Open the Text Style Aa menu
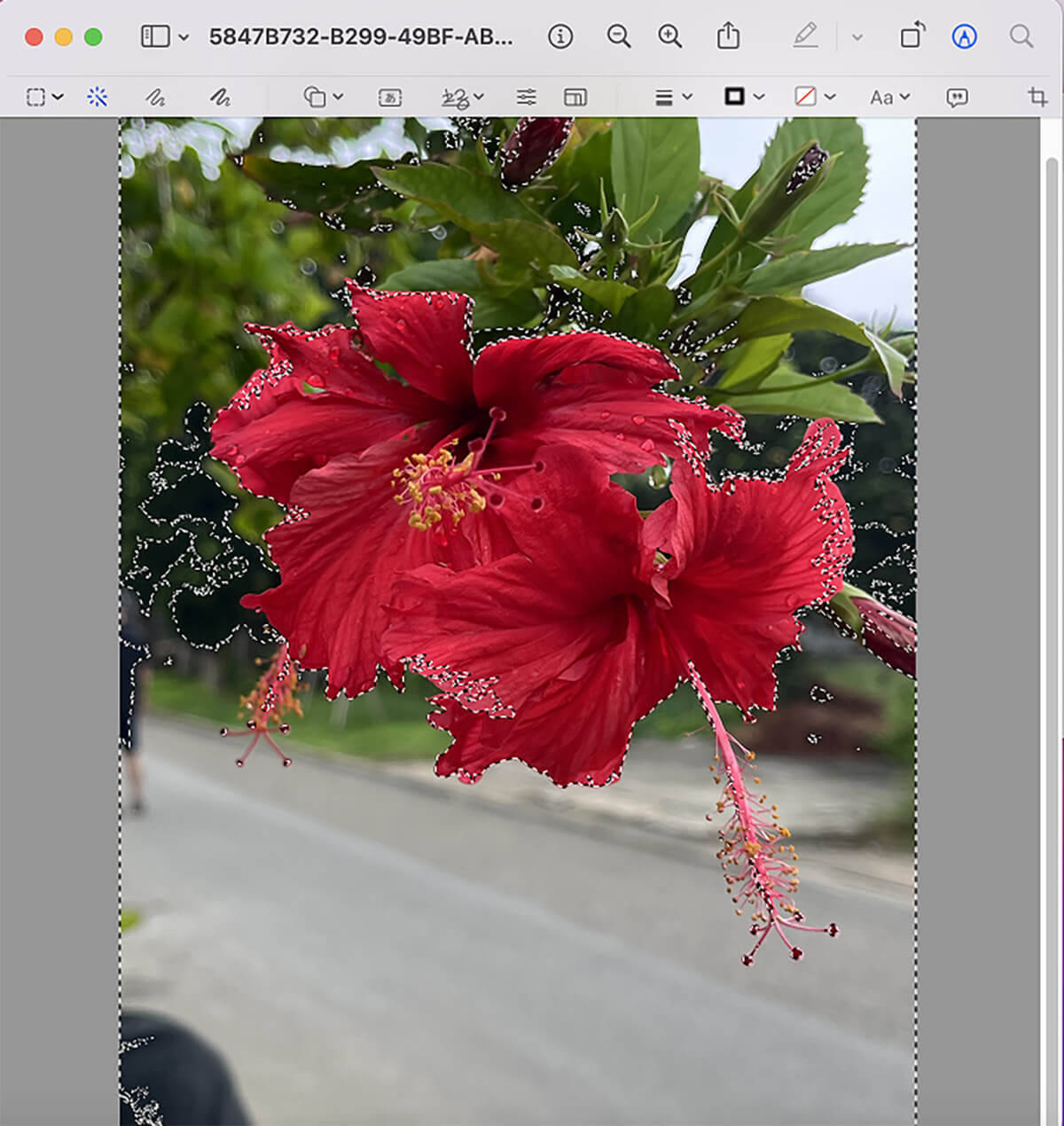The height and width of the screenshot is (1126, 1064). pyautogui.click(x=889, y=98)
